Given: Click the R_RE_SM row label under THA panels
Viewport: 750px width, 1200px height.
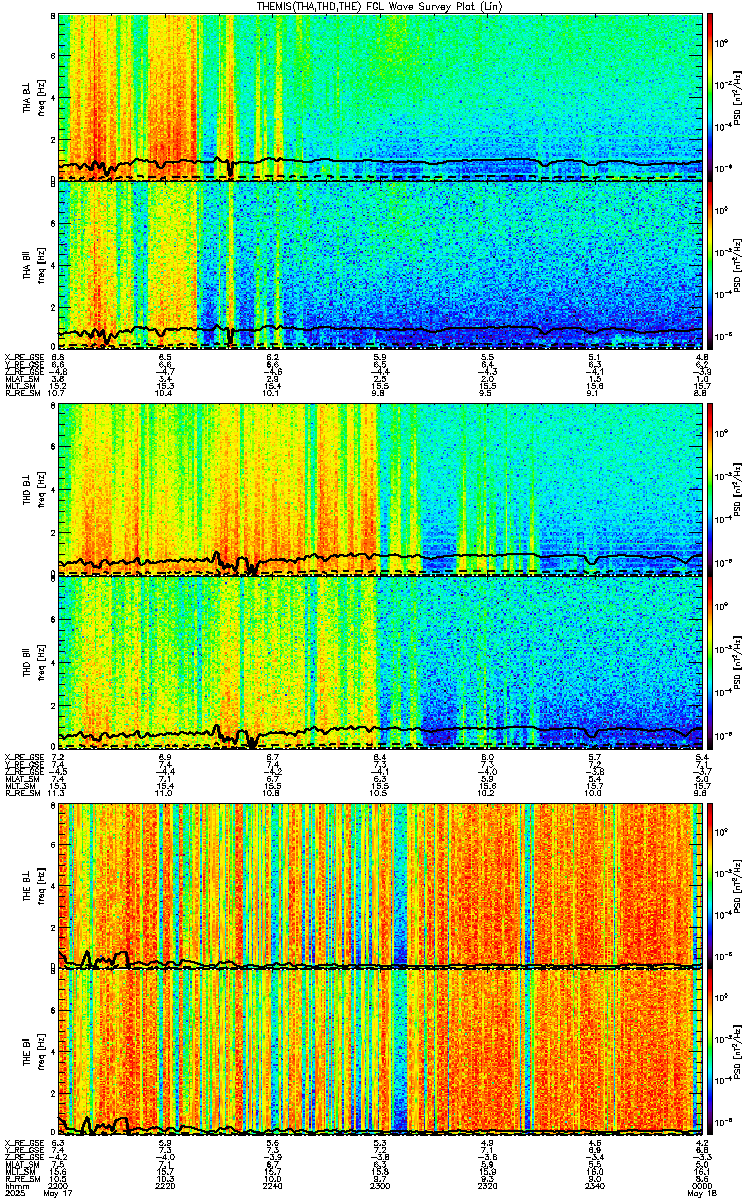Looking at the screenshot, I should click(23, 393).
